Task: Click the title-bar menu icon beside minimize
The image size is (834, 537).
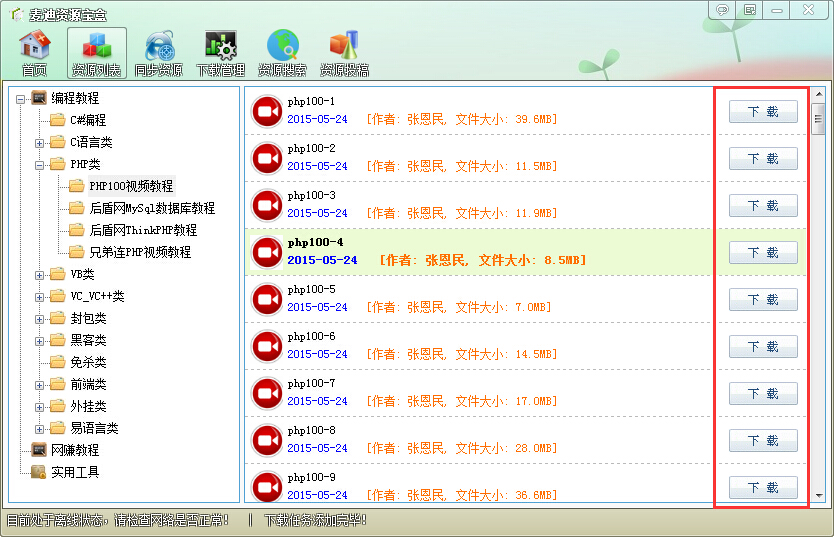Action: coord(749,10)
